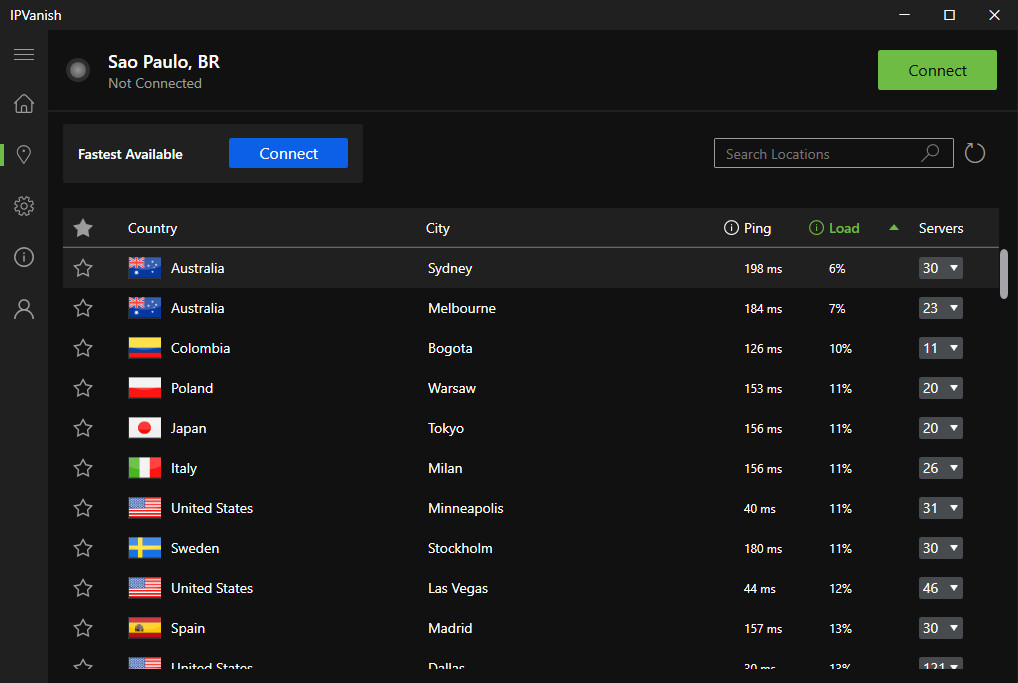Screen dimensions: 1018x683
Task: Expand Las Vegas servers dropdown
Action: (x=941, y=588)
